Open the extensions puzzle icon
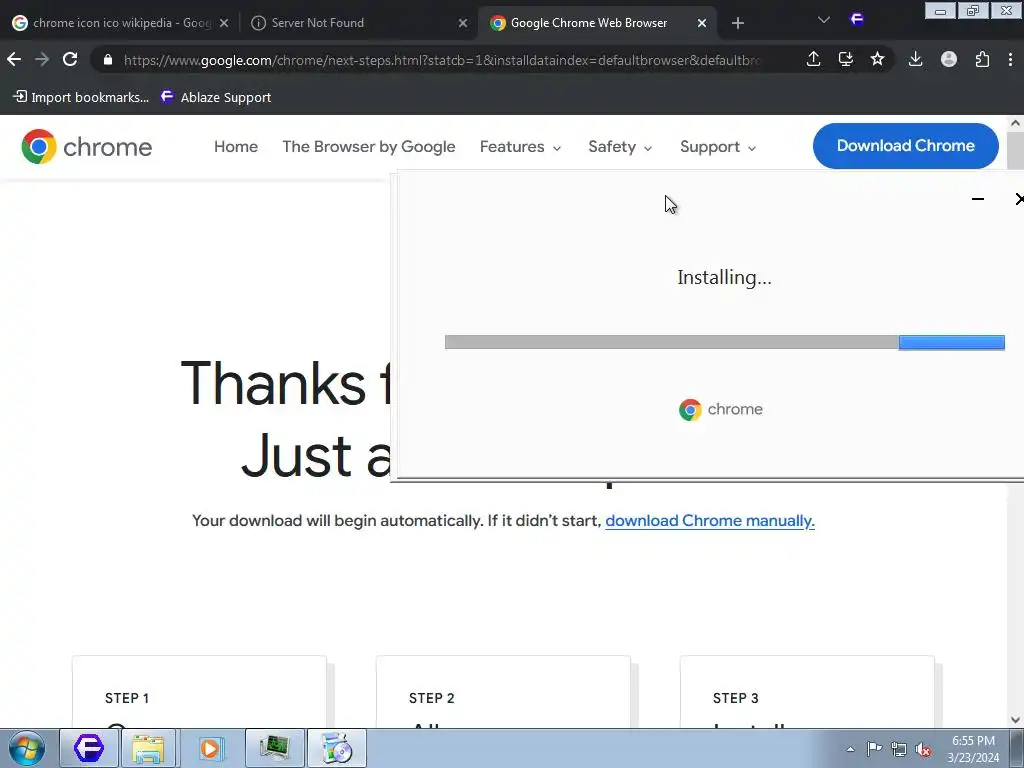This screenshot has height=768, width=1024. [x=982, y=59]
